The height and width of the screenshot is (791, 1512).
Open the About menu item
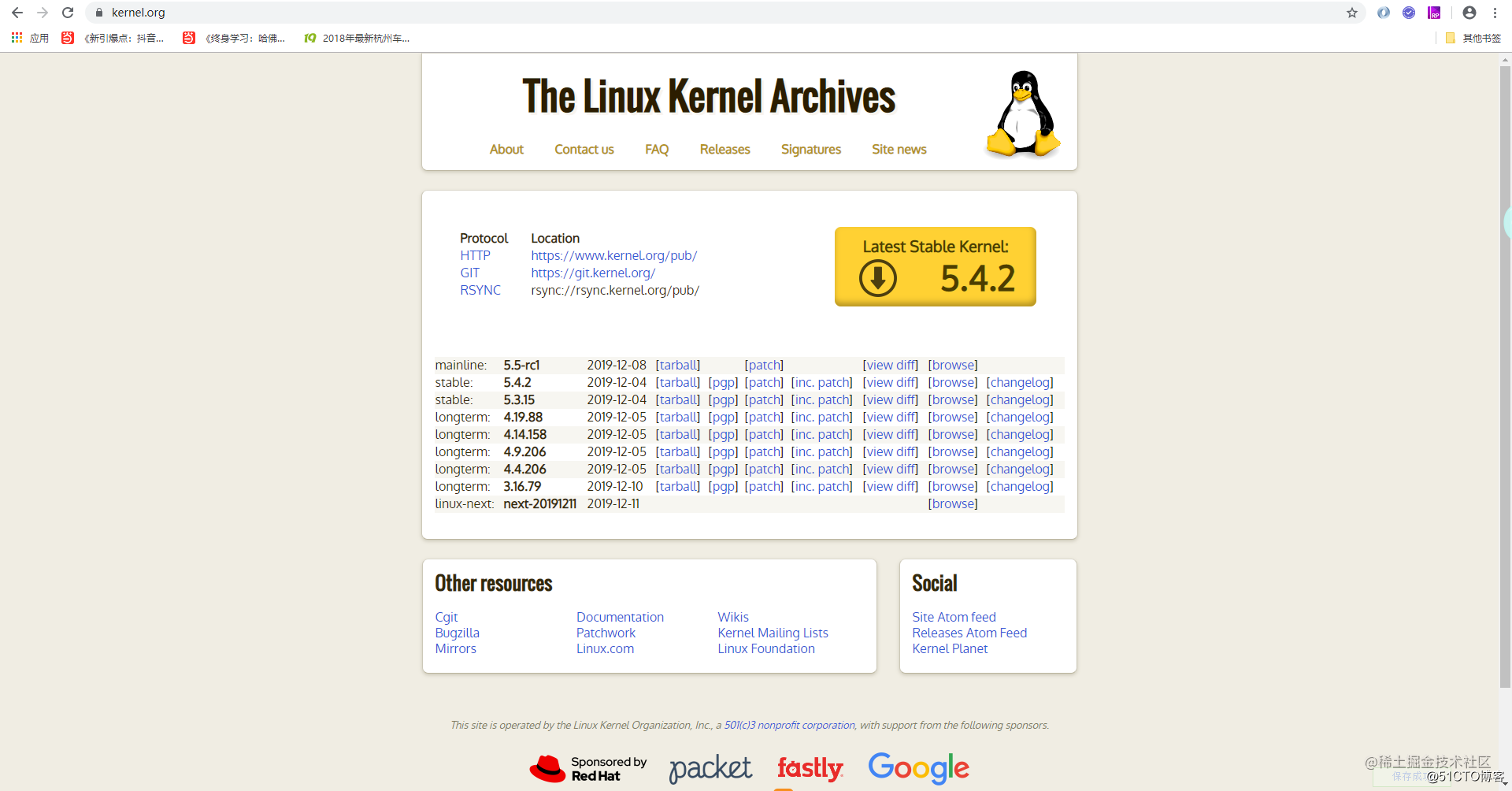click(506, 150)
